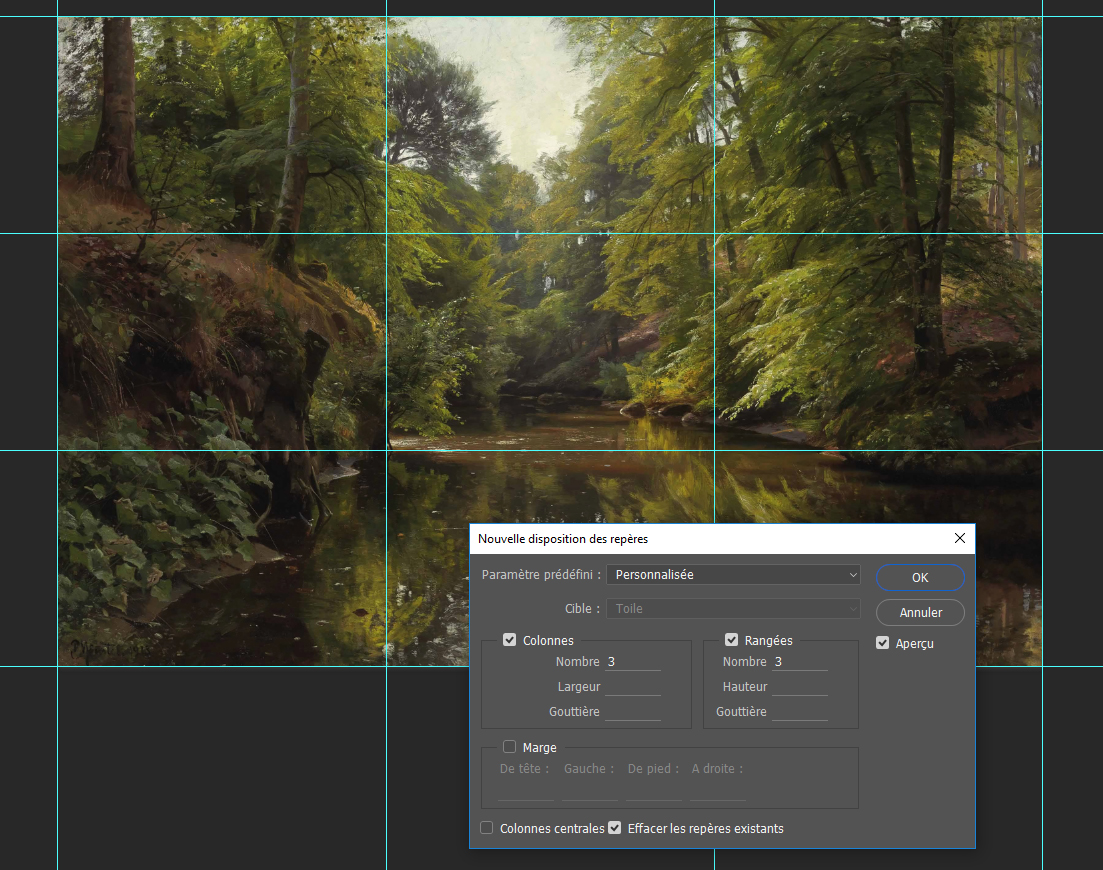Click the A droite margin field

718,790
